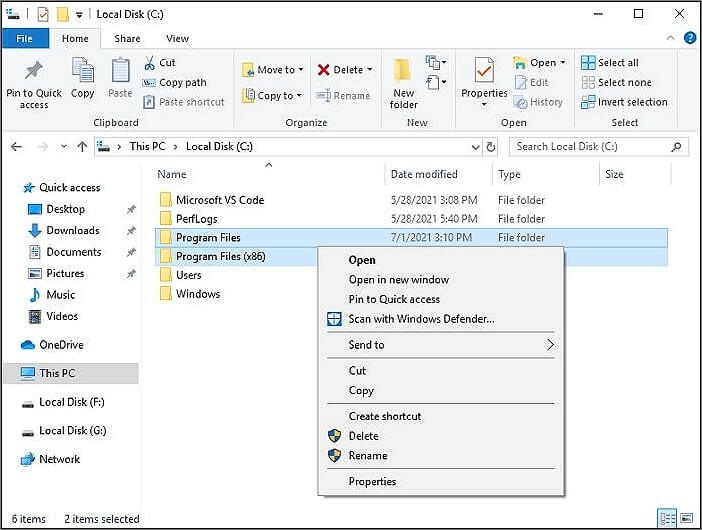Screen dimensions: 702x530
Task: Select Rename in the context menu
Action: pos(367,456)
